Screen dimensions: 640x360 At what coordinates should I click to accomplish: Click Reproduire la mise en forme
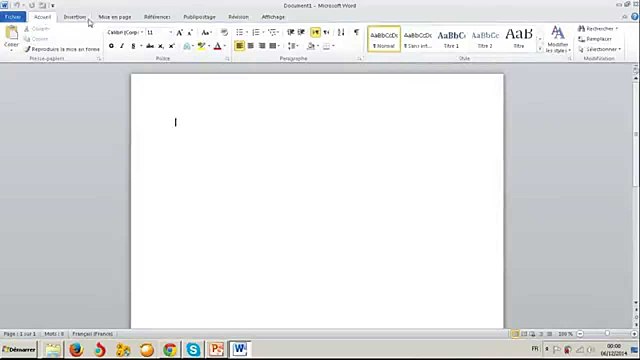(x=62, y=49)
